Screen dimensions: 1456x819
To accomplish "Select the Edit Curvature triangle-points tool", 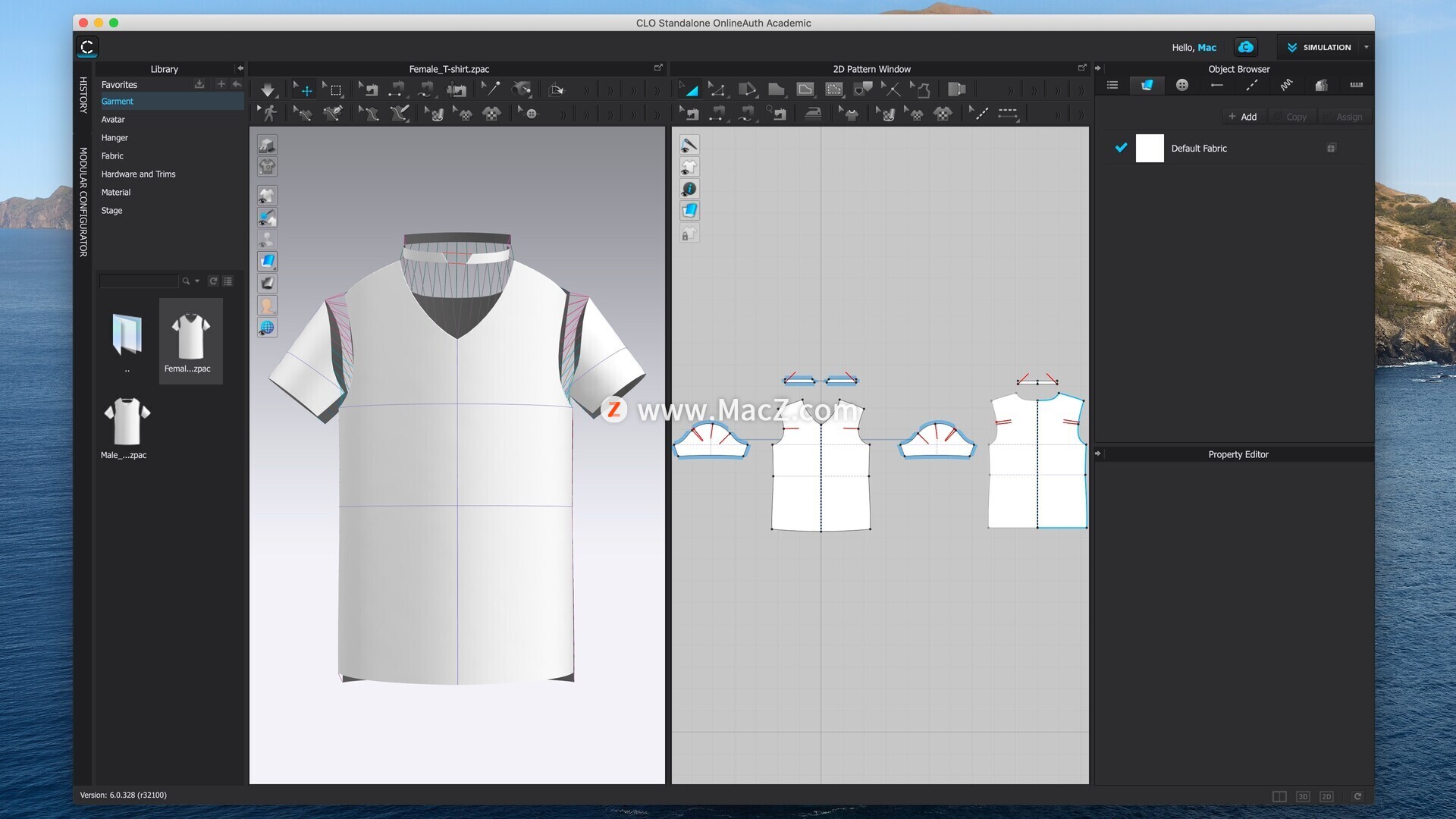I will (717, 90).
